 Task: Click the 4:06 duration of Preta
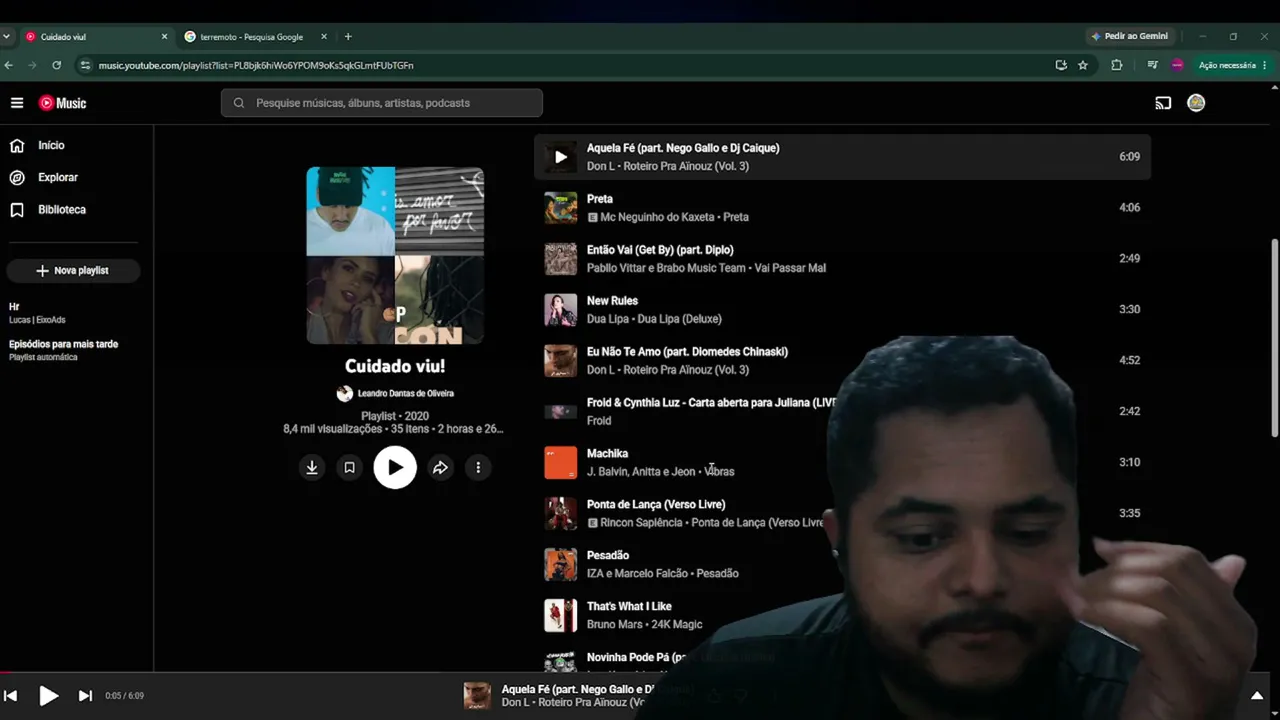click(x=1129, y=208)
